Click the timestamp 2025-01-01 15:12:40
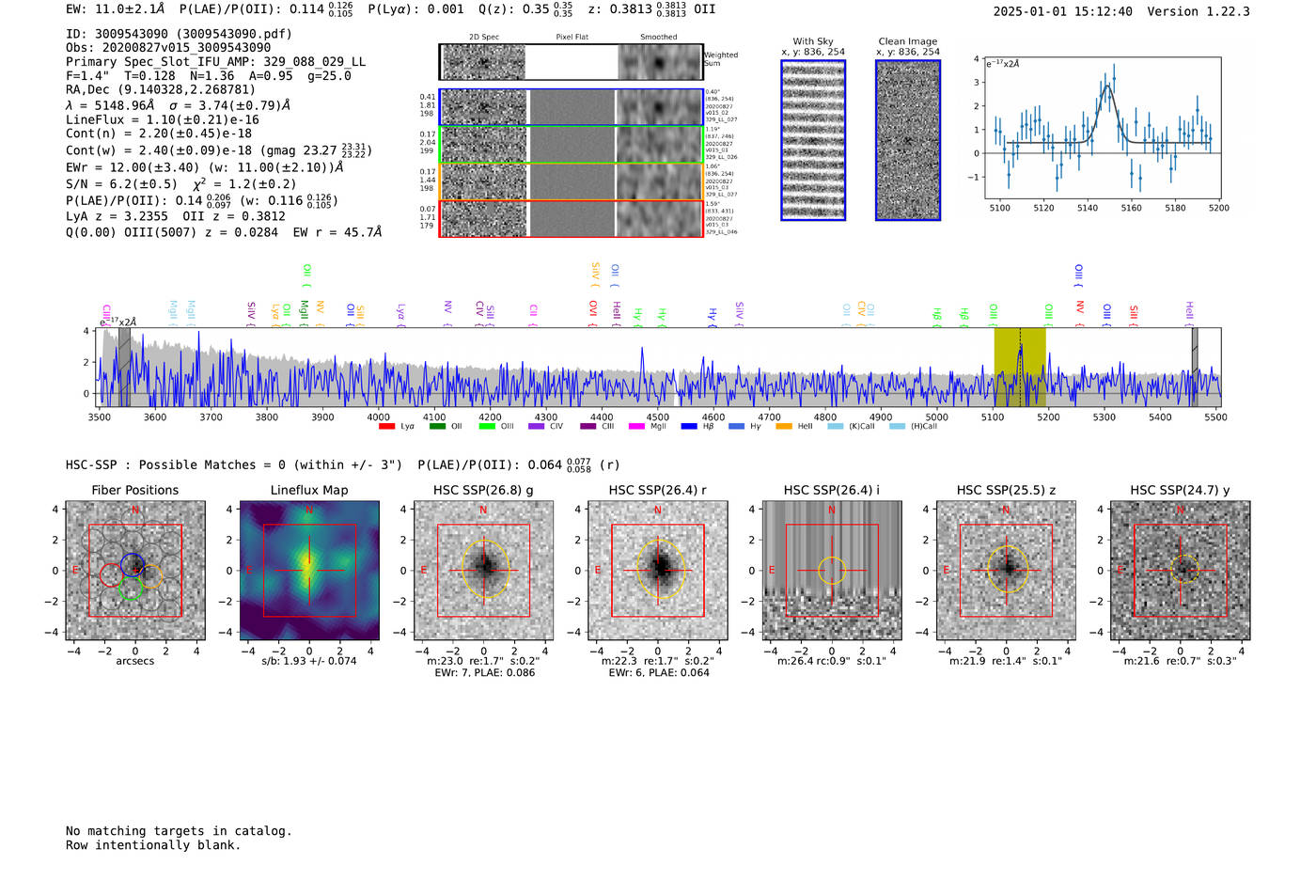The image size is (1316, 896). [1063, 12]
